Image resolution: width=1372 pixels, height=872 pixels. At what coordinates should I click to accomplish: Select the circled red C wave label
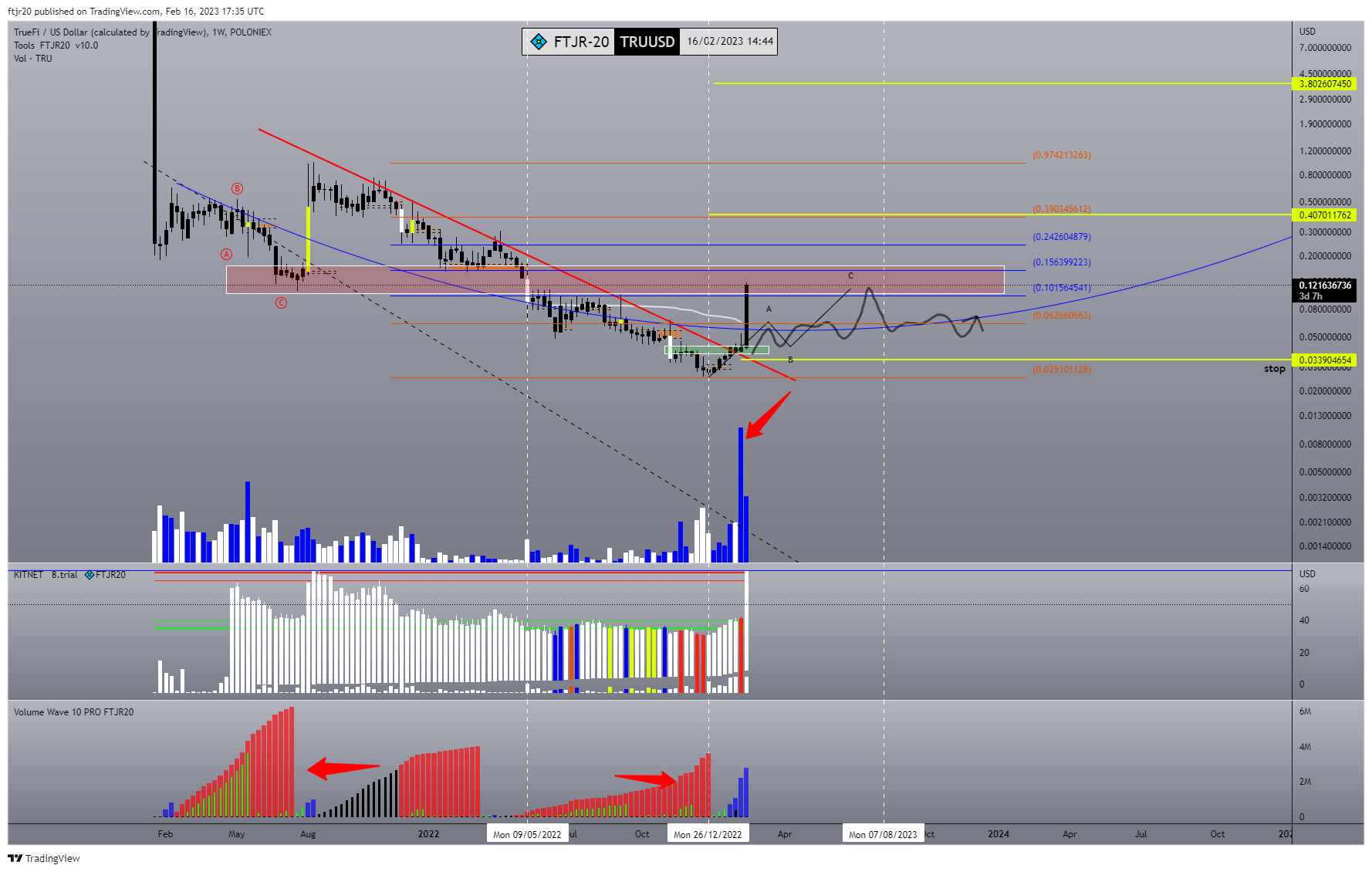[x=281, y=303]
